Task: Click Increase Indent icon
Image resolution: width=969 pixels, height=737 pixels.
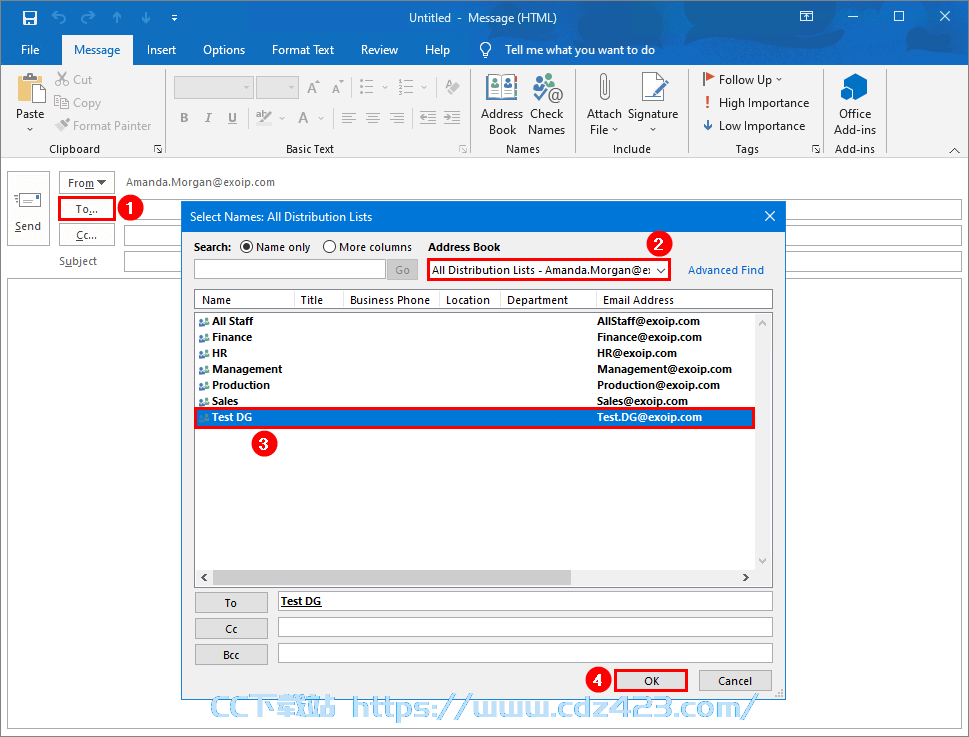Action: [x=452, y=117]
